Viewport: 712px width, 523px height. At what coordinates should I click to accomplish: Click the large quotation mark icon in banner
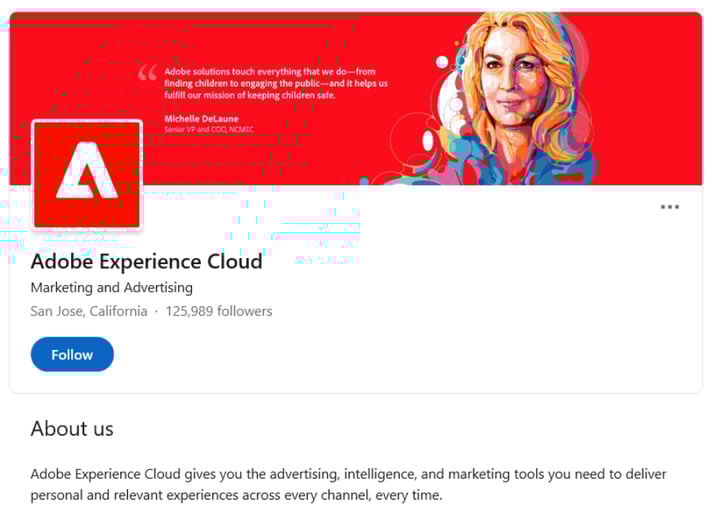(x=148, y=73)
